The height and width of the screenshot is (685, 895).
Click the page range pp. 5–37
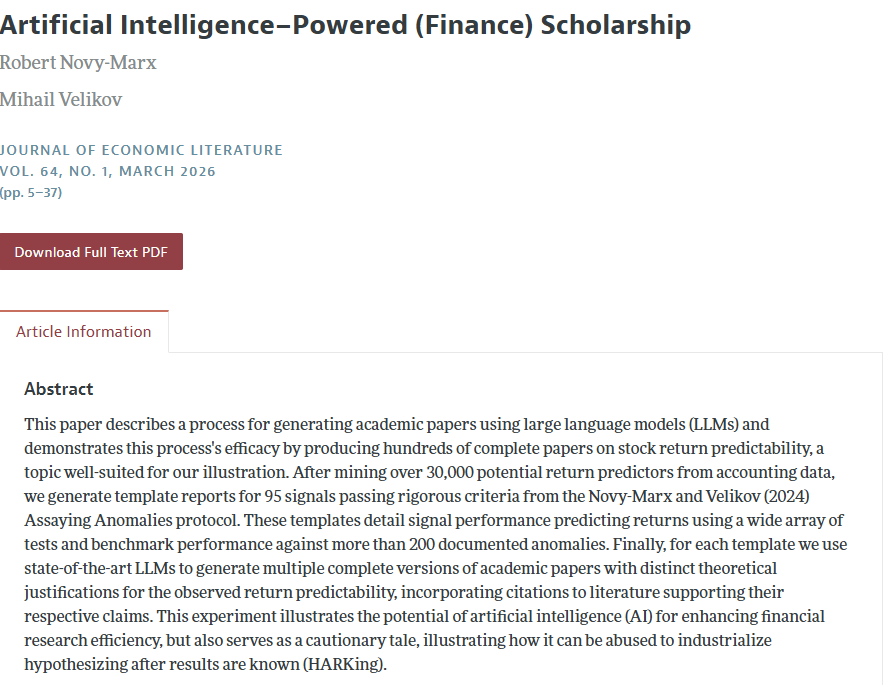(x=31, y=192)
